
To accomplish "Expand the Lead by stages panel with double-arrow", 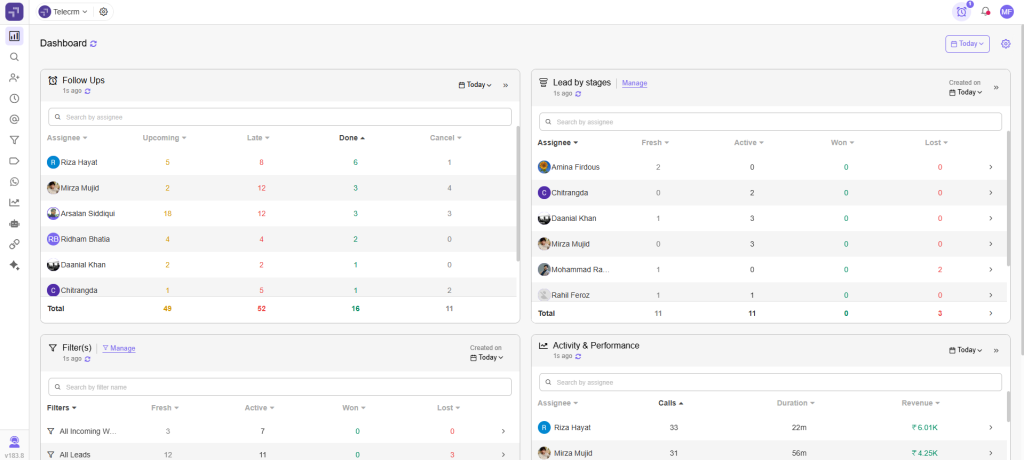I will pos(996,87).
